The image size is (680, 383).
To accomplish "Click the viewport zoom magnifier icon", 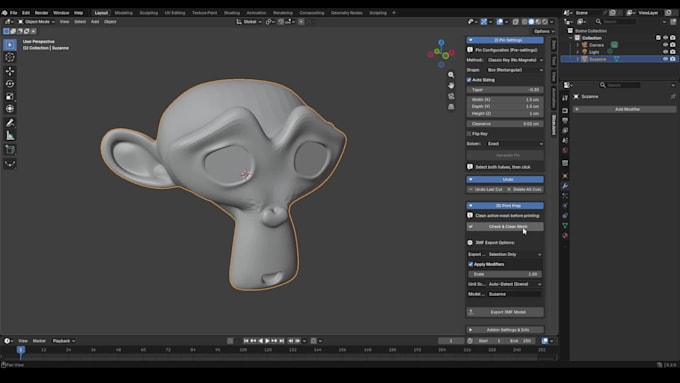I will [x=451, y=75].
